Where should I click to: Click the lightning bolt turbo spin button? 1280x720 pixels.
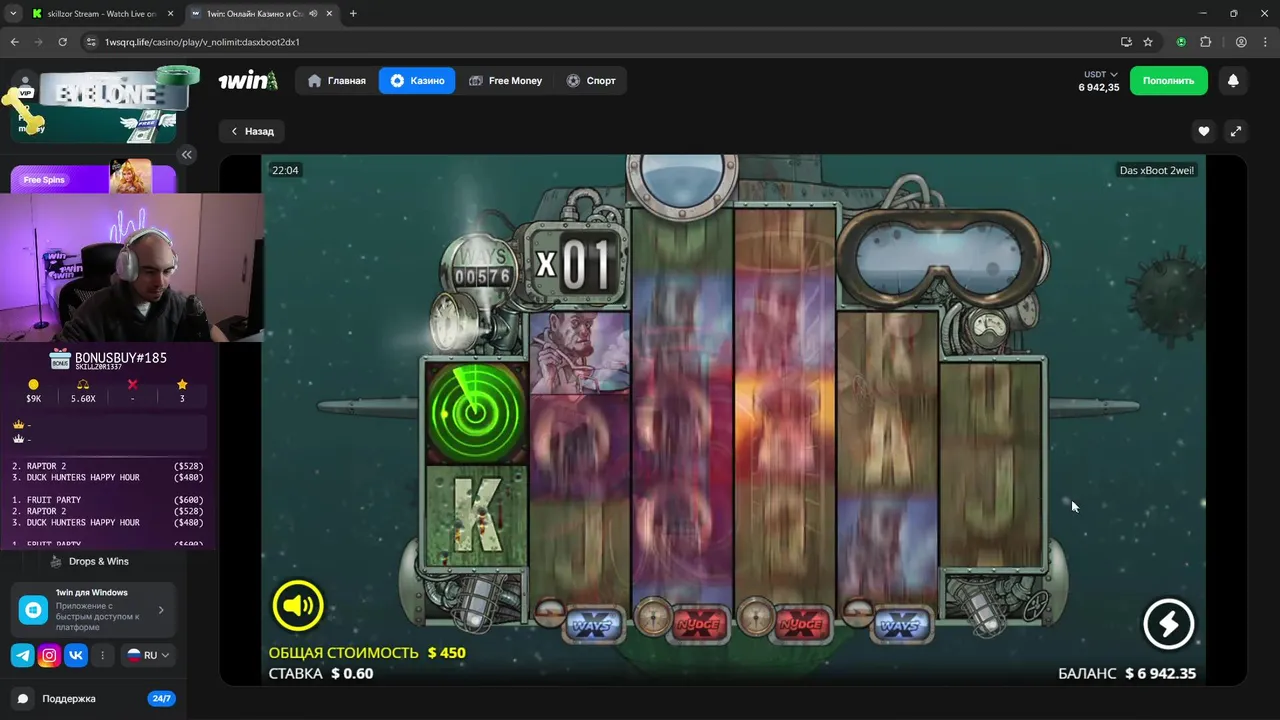pyautogui.click(x=1168, y=623)
